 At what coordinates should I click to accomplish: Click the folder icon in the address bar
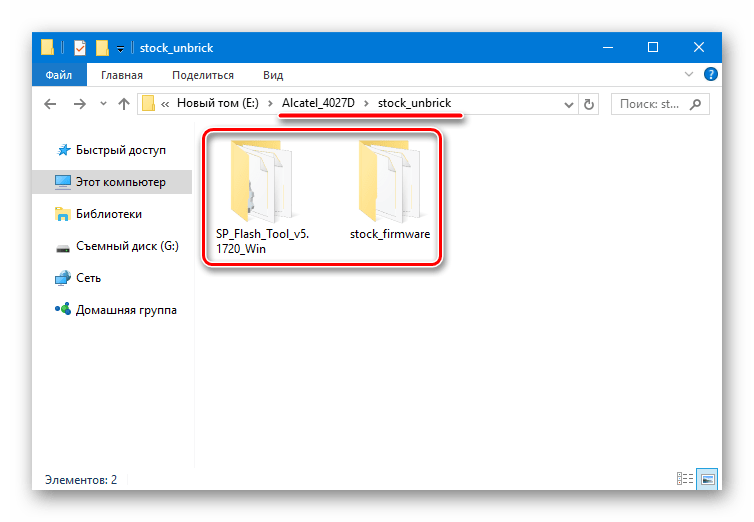click(149, 103)
